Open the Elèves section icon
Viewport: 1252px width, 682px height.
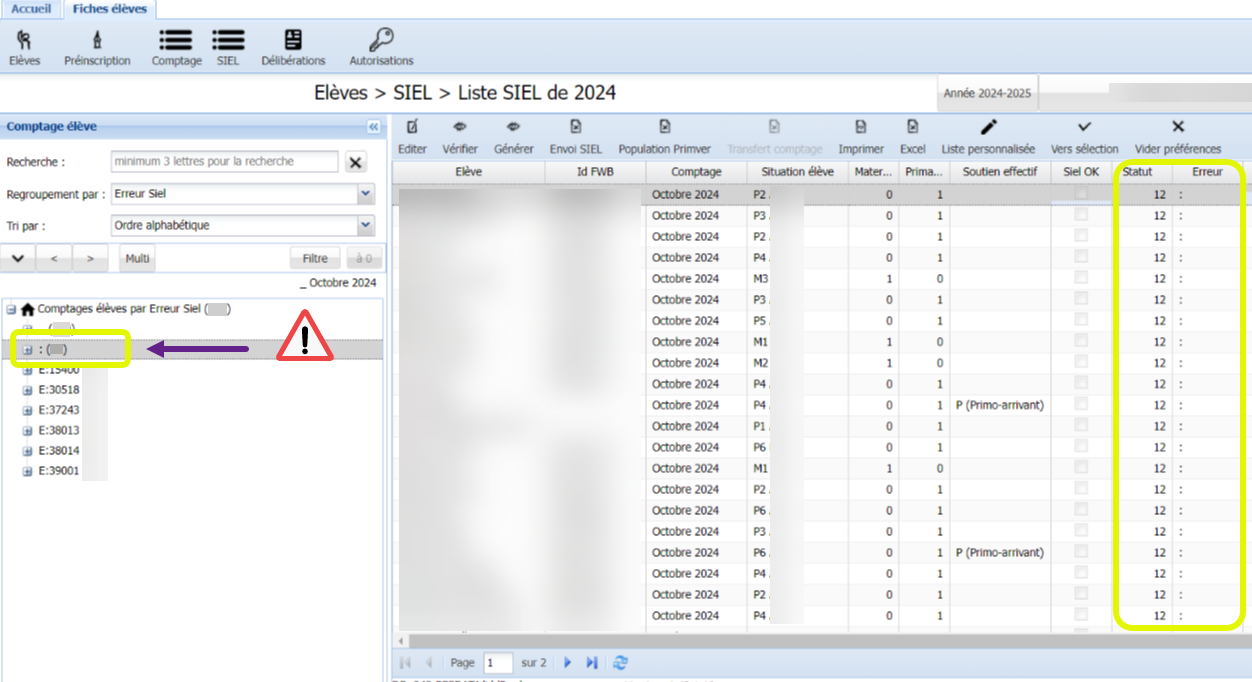coord(24,40)
